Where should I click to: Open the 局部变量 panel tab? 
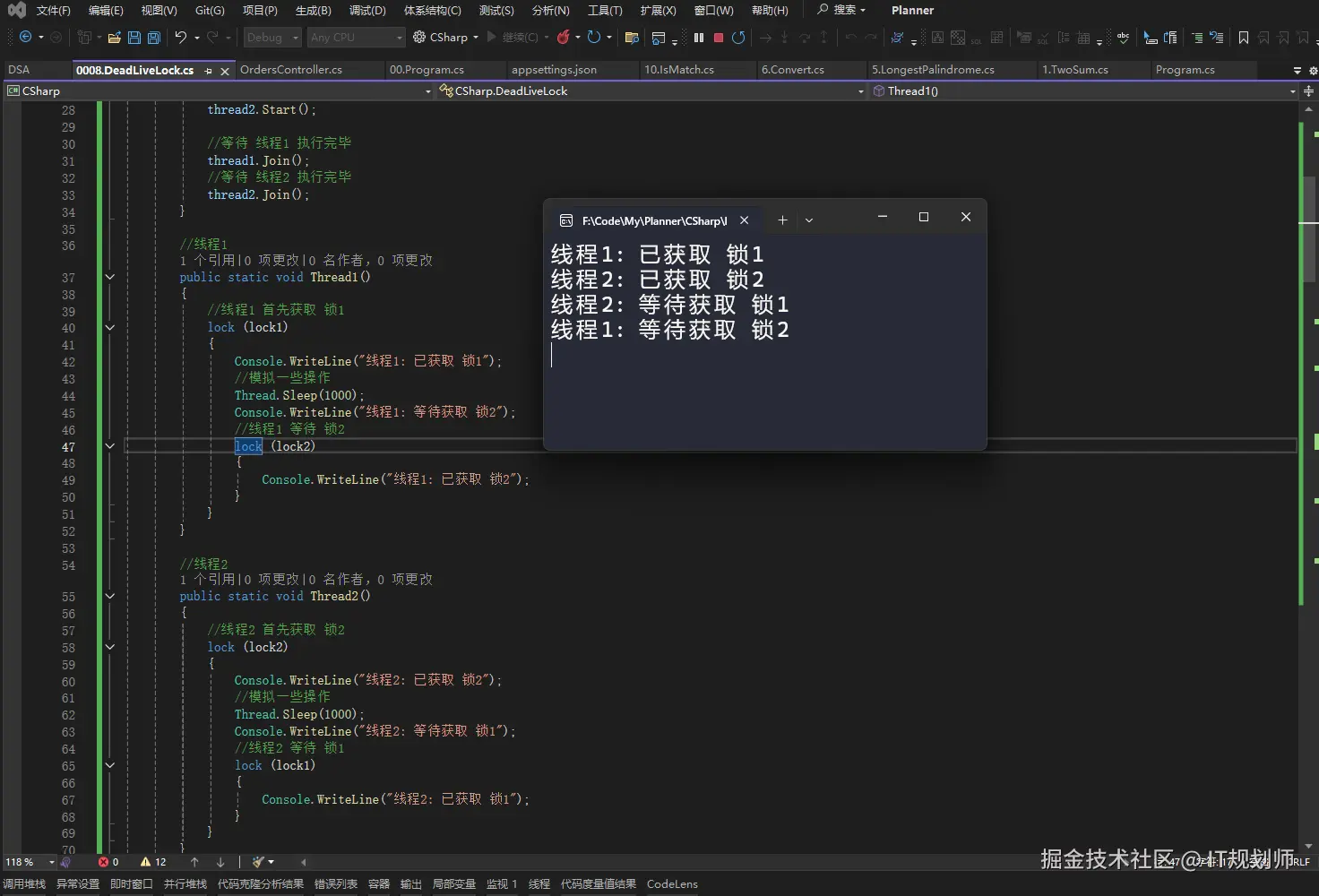click(x=454, y=883)
